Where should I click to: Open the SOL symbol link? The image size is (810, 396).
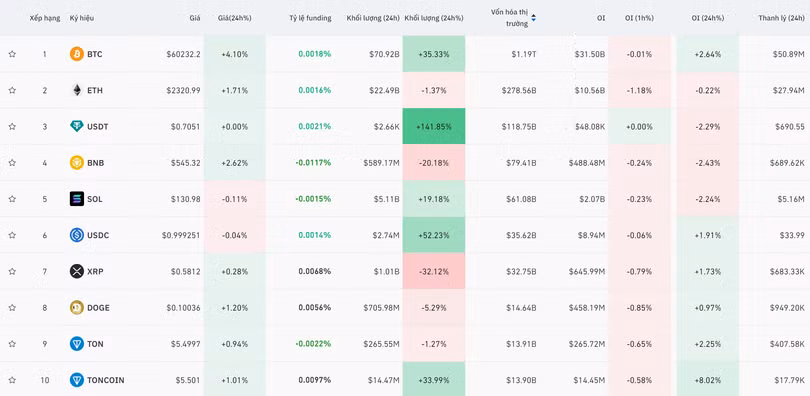pyautogui.click(x=95, y=199)
